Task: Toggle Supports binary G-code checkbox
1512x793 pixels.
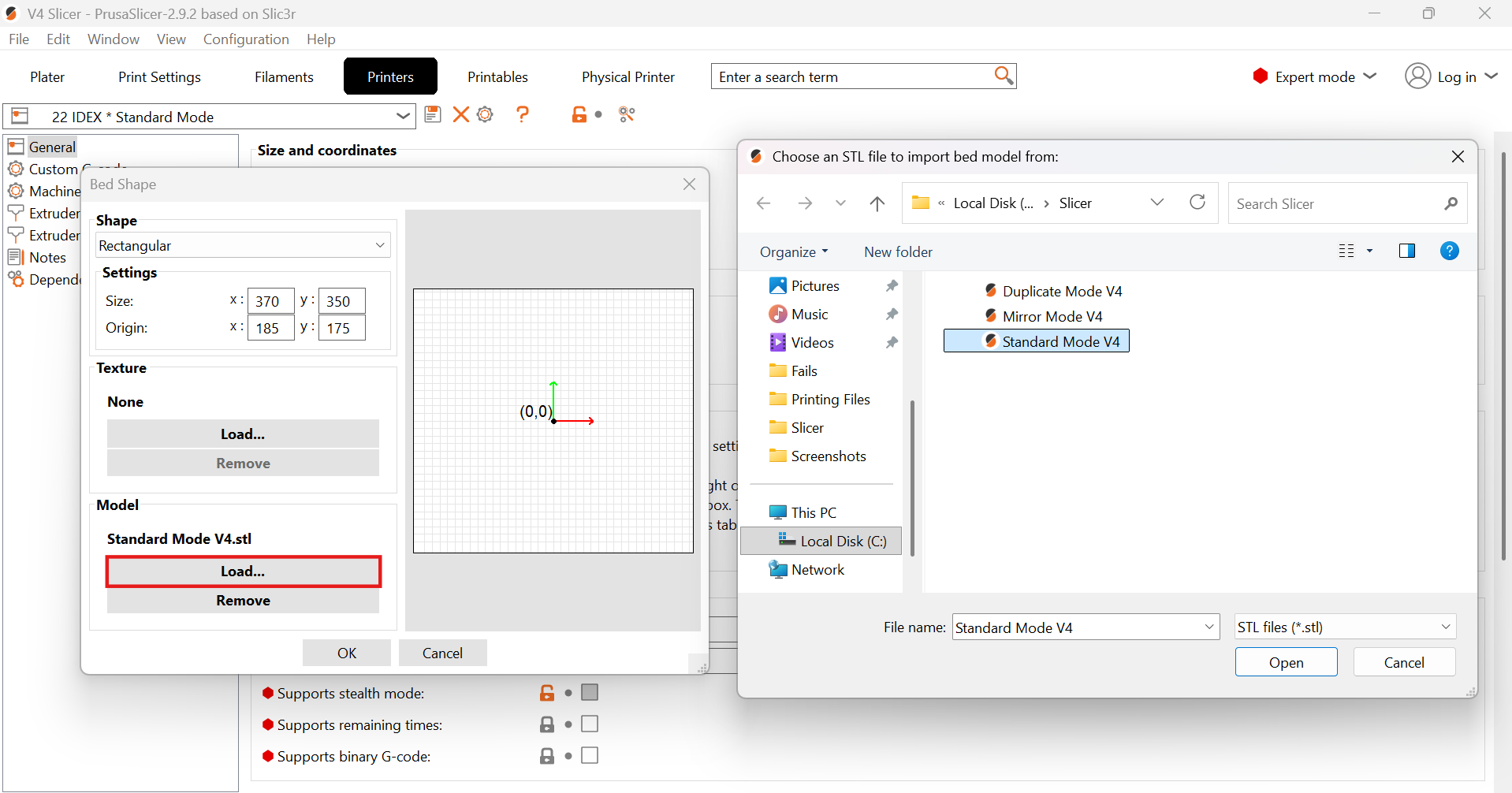Action: point(590,755)
